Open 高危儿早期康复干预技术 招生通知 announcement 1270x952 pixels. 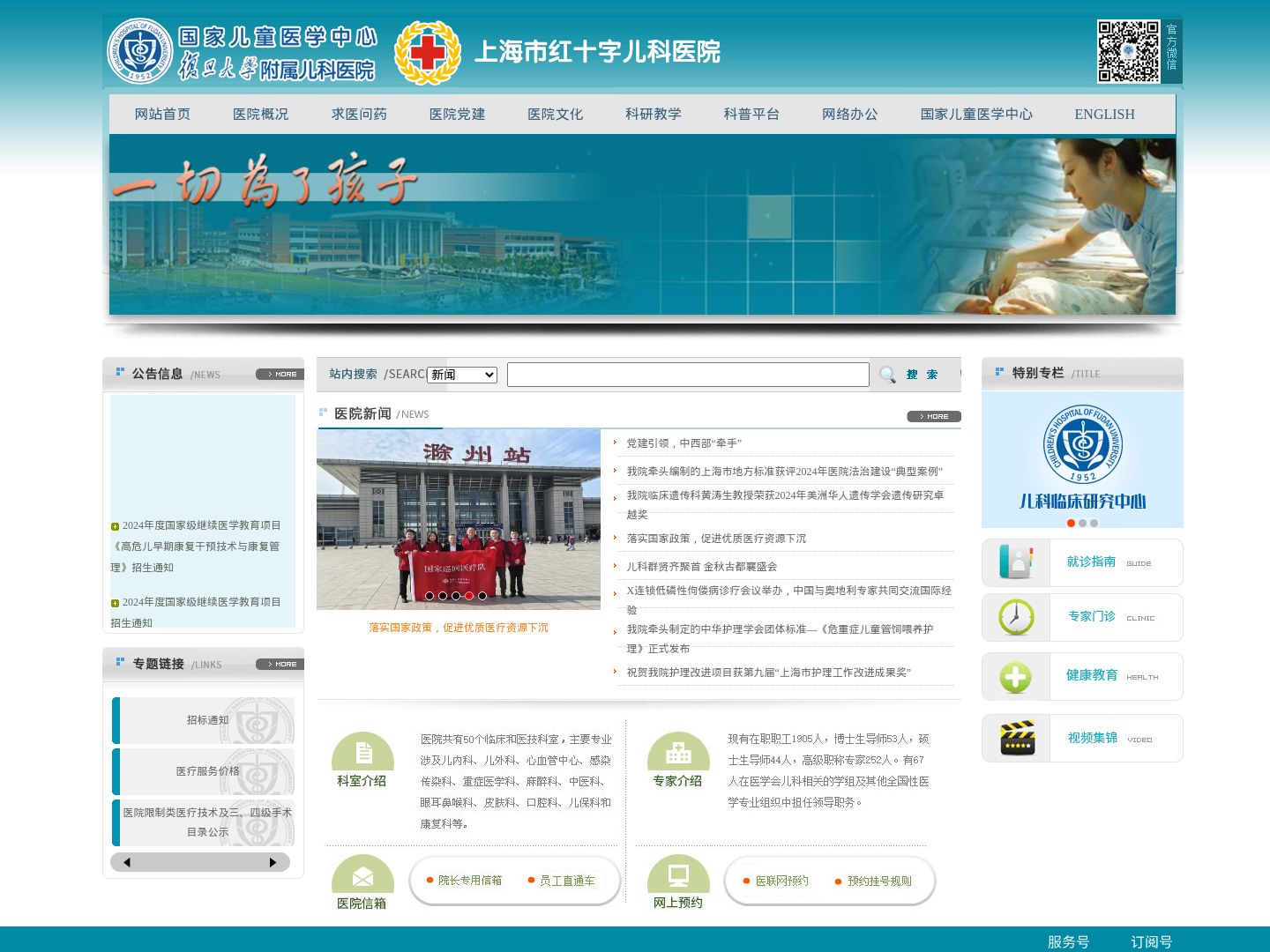click(x=196, y=547)
